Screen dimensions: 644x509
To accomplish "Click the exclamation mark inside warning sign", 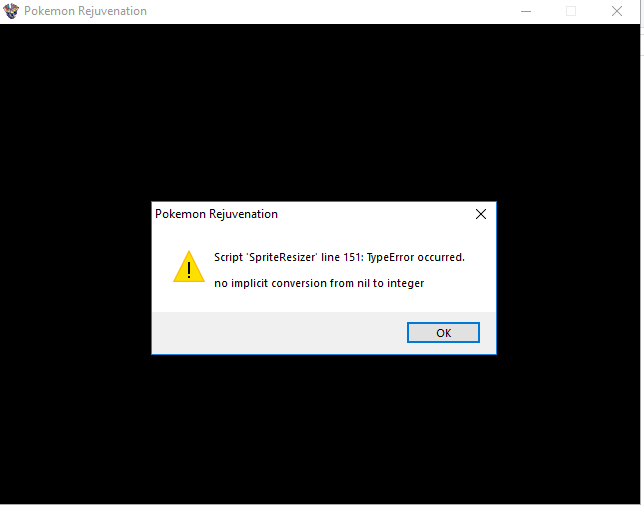I will [189, 270].
